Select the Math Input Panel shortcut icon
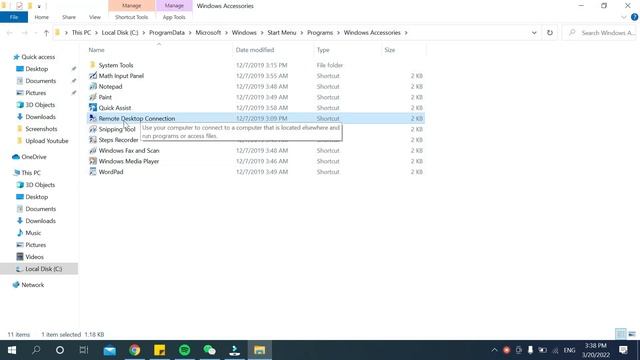Viewport: 640px width, 360px height. [93, 76]
